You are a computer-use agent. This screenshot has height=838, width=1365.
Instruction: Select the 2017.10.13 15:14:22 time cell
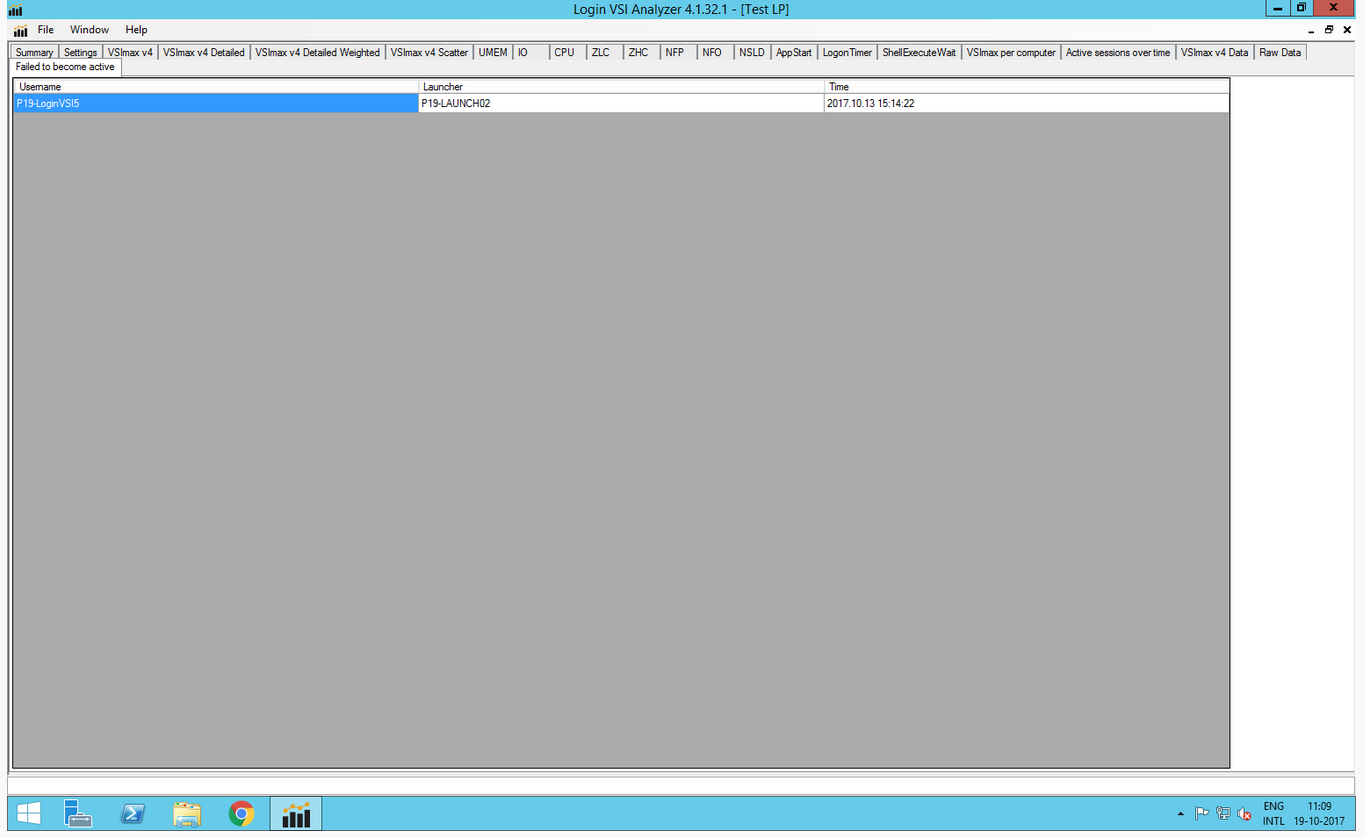tap(1026, 103)
